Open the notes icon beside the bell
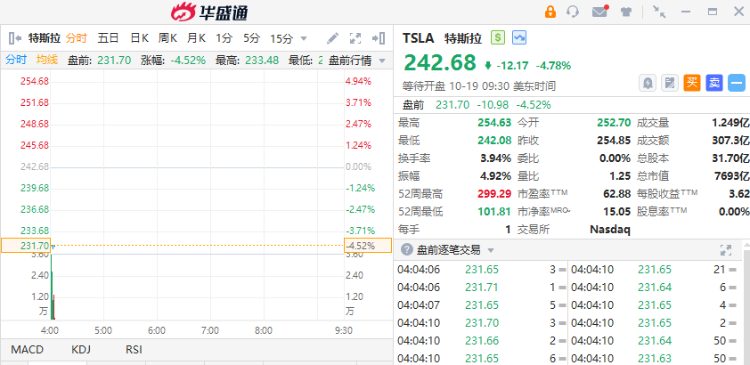 pos(670,83)
